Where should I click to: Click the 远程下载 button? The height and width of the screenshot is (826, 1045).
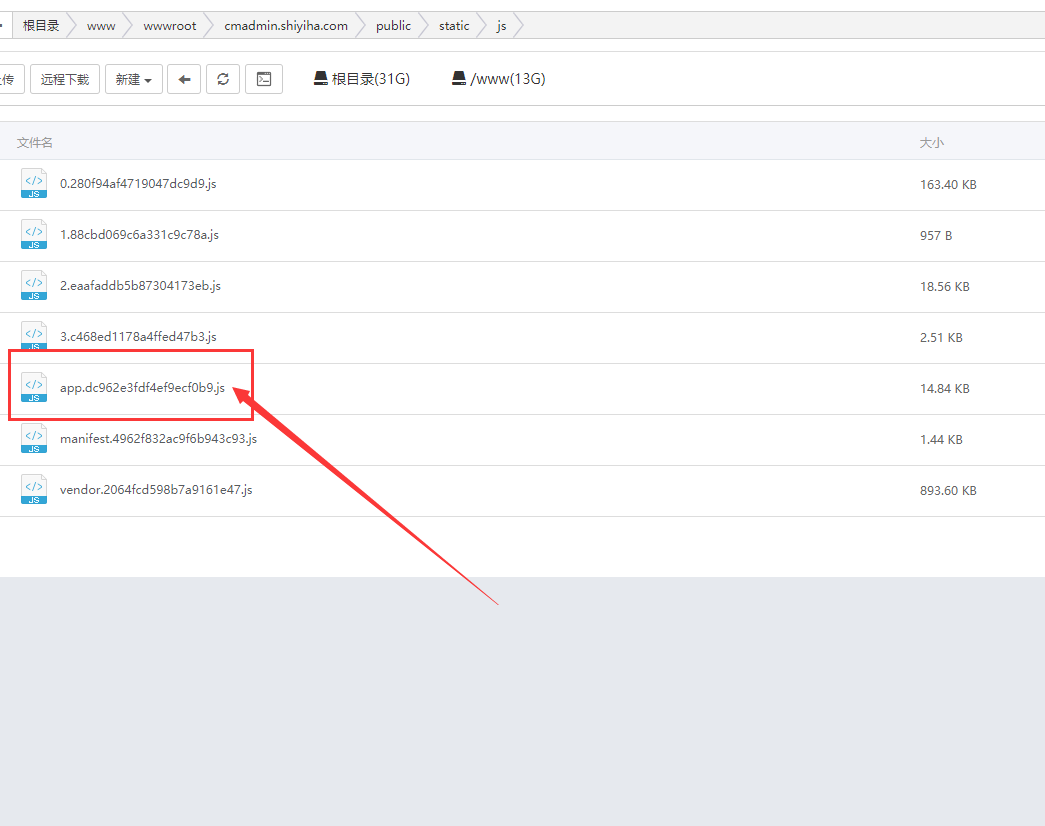[65, 79]
